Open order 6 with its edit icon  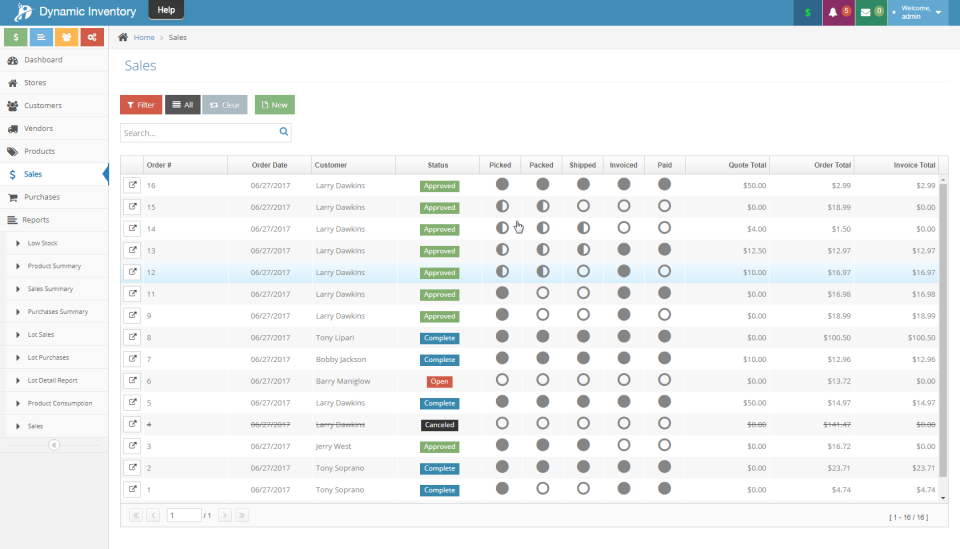pos(132,381)
